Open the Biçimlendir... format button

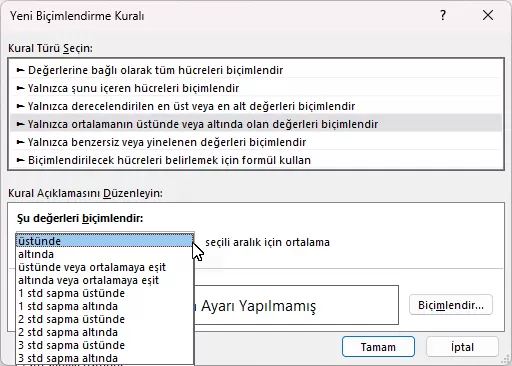click(451, 305)
